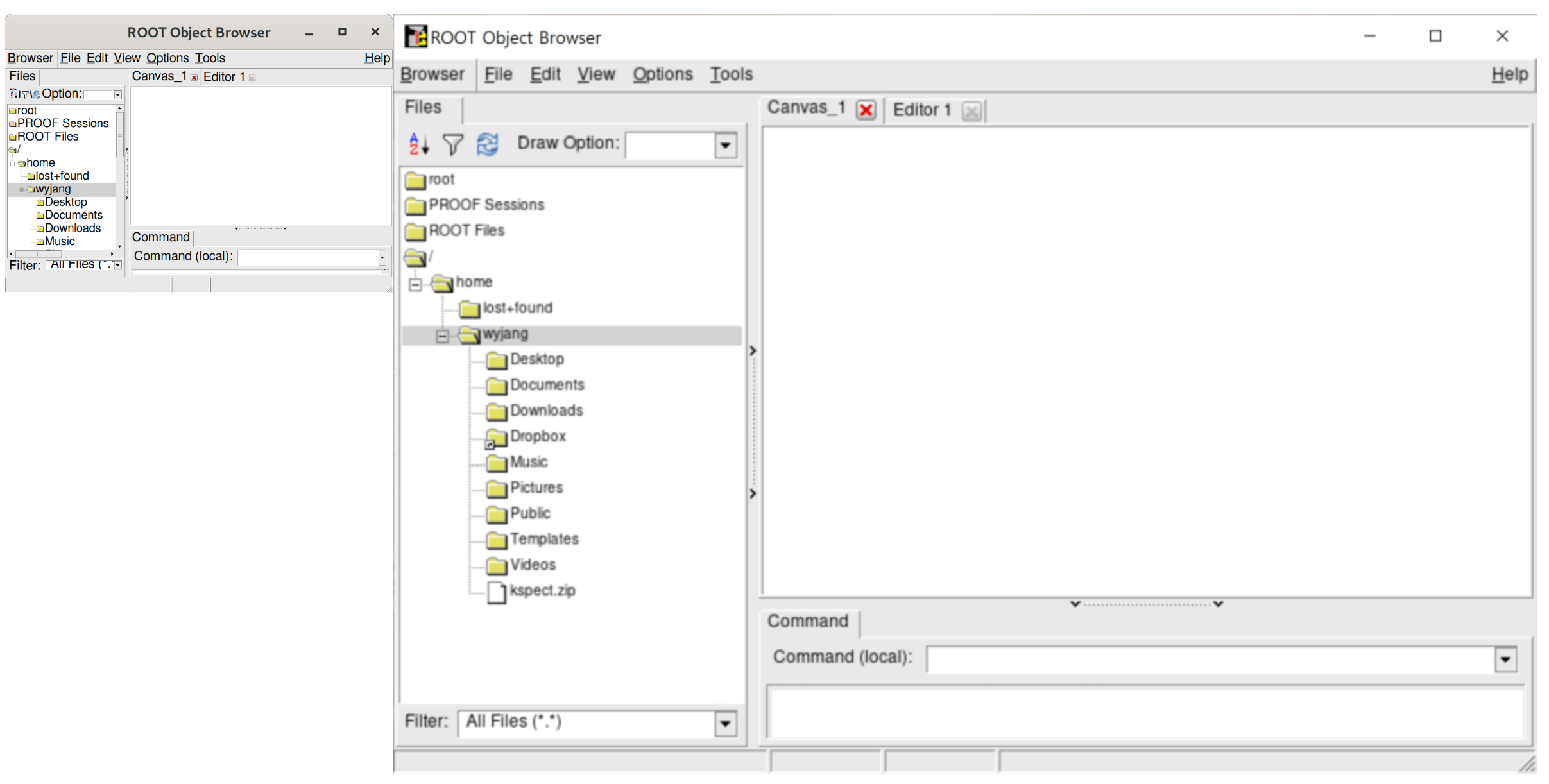The image size is (1549, 784).
Task: Click the Browser menu in small window
Action: [30, 58]
